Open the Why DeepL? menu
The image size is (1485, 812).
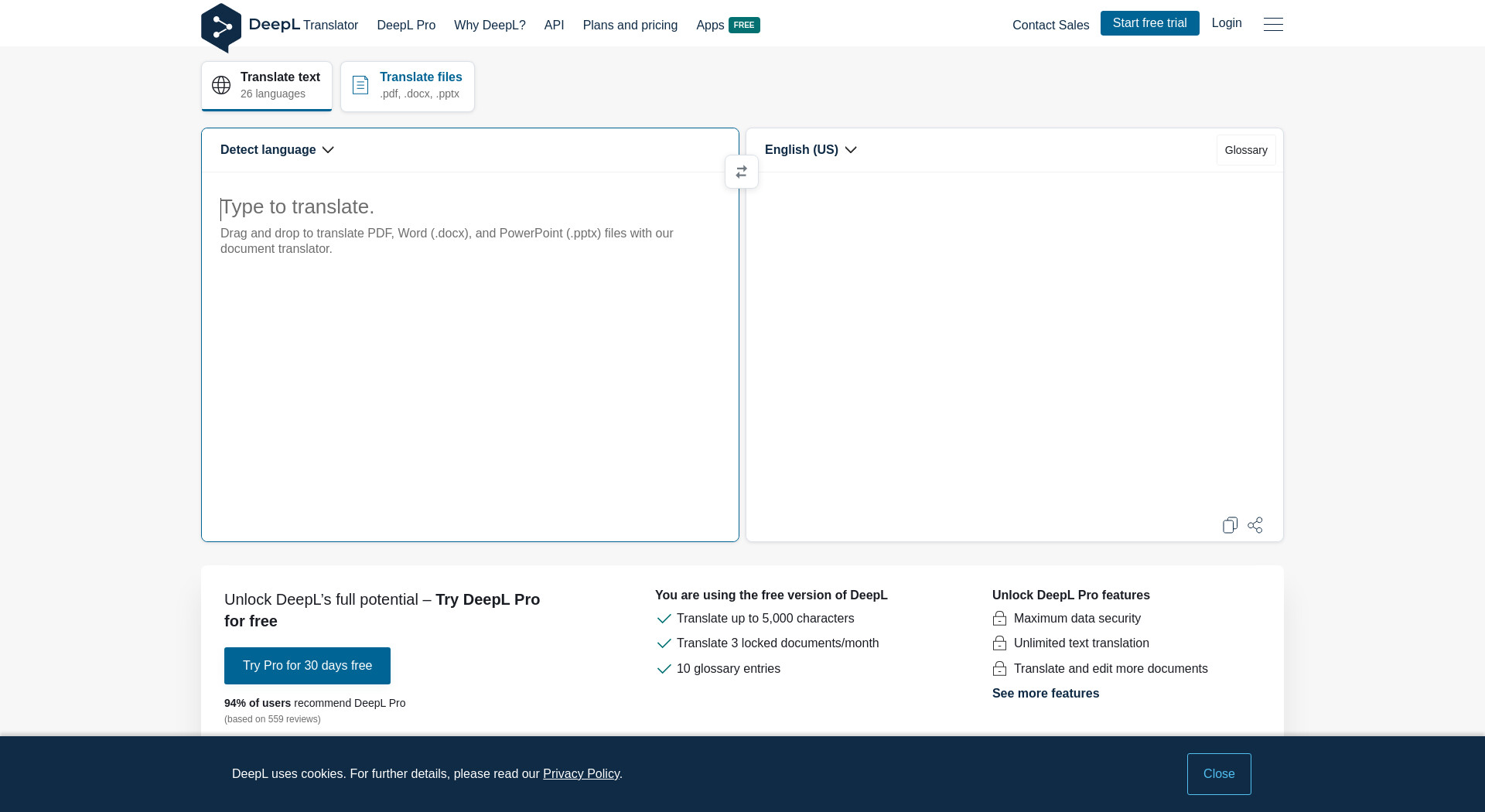[x=490, y=25]
